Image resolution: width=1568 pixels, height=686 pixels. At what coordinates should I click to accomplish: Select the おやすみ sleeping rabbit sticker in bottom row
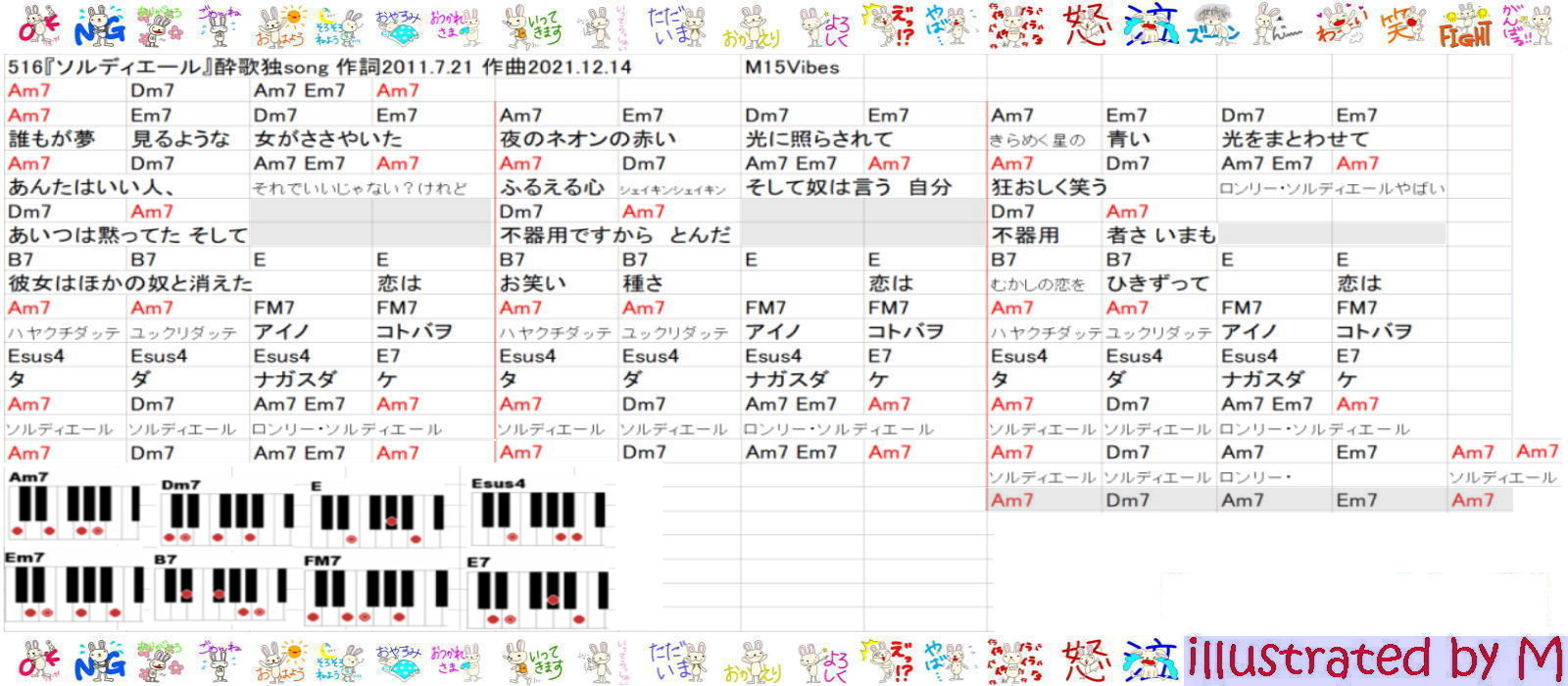click(x=397, y=661)
